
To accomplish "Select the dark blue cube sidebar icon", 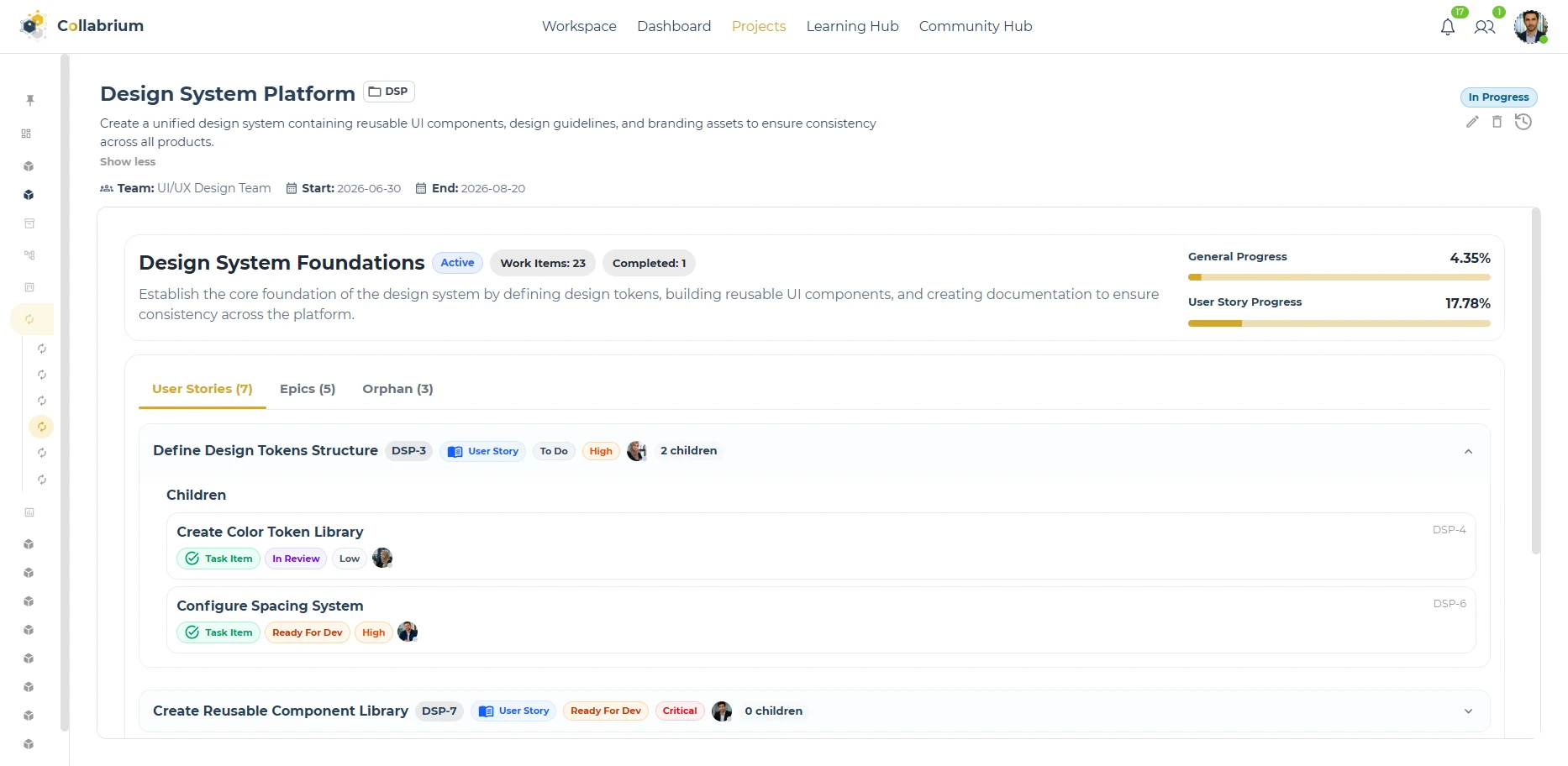I will 29,195.
